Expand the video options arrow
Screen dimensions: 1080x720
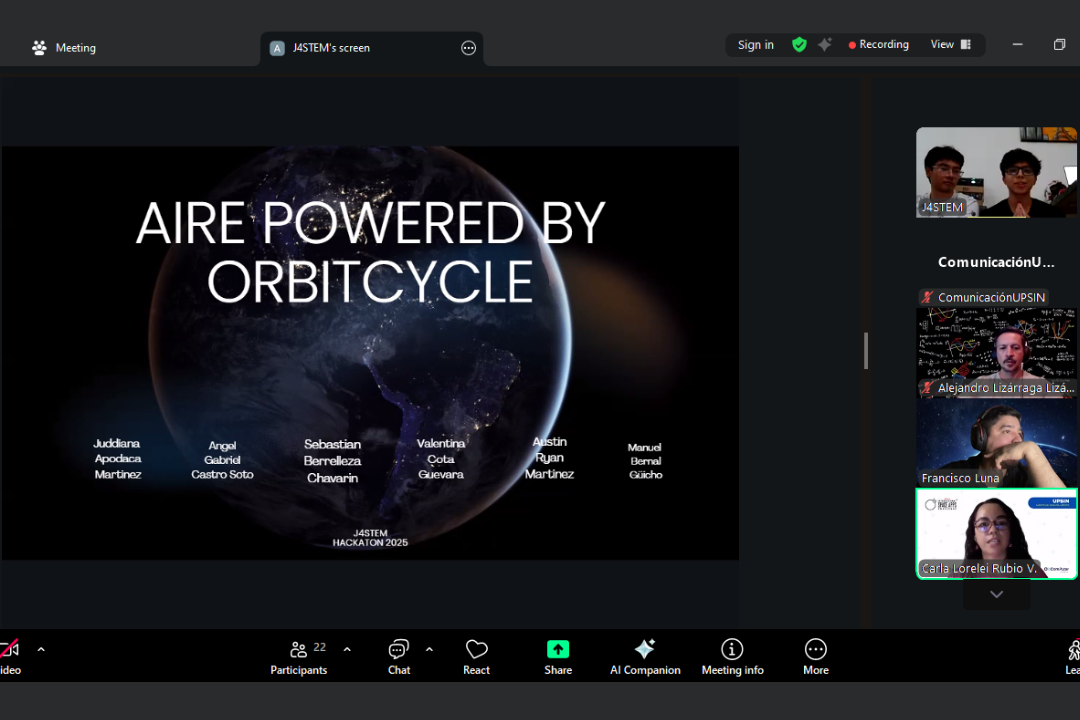point(41,649)
